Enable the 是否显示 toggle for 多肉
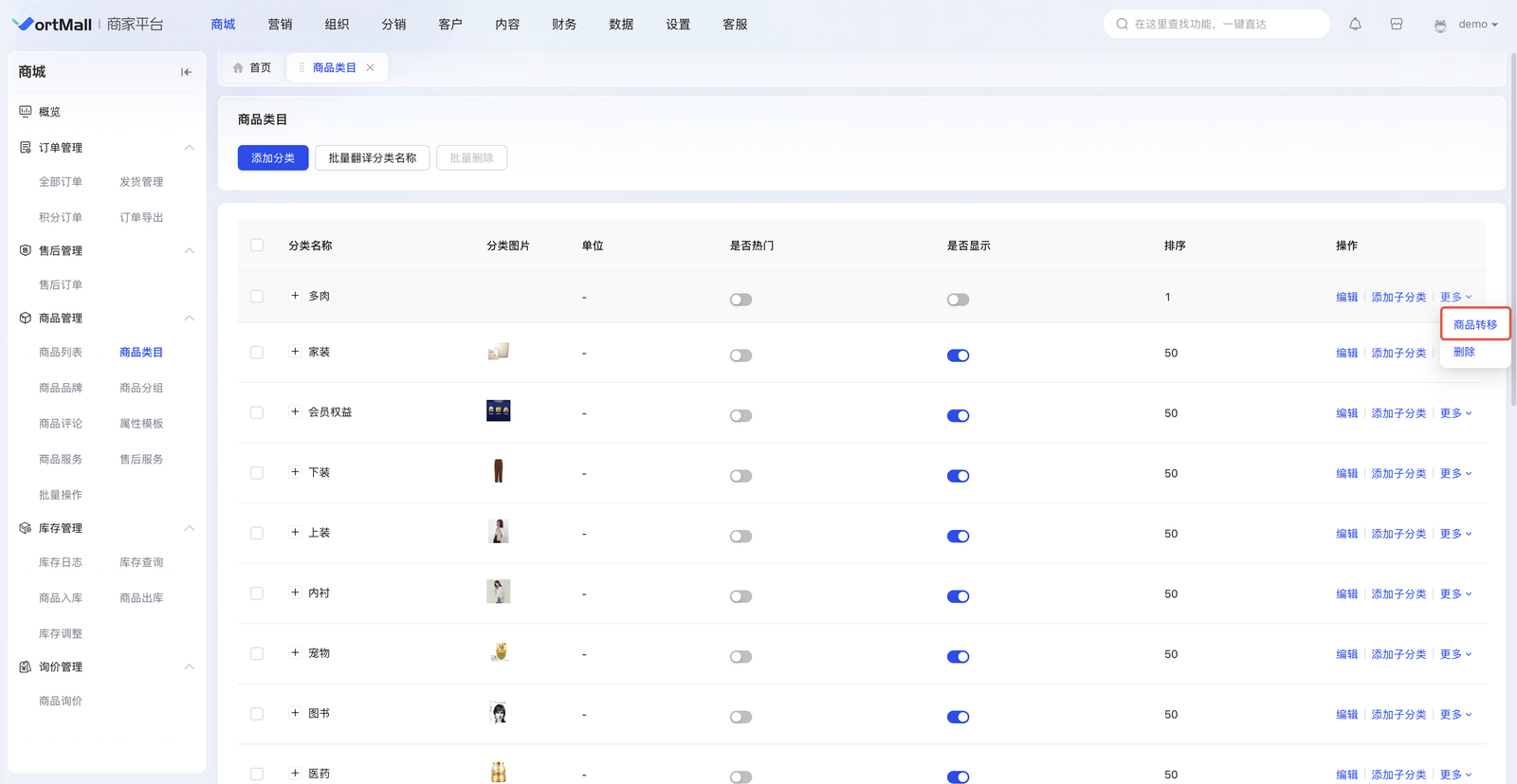Viewport: 1517px width, 784px height. [958, 300]
